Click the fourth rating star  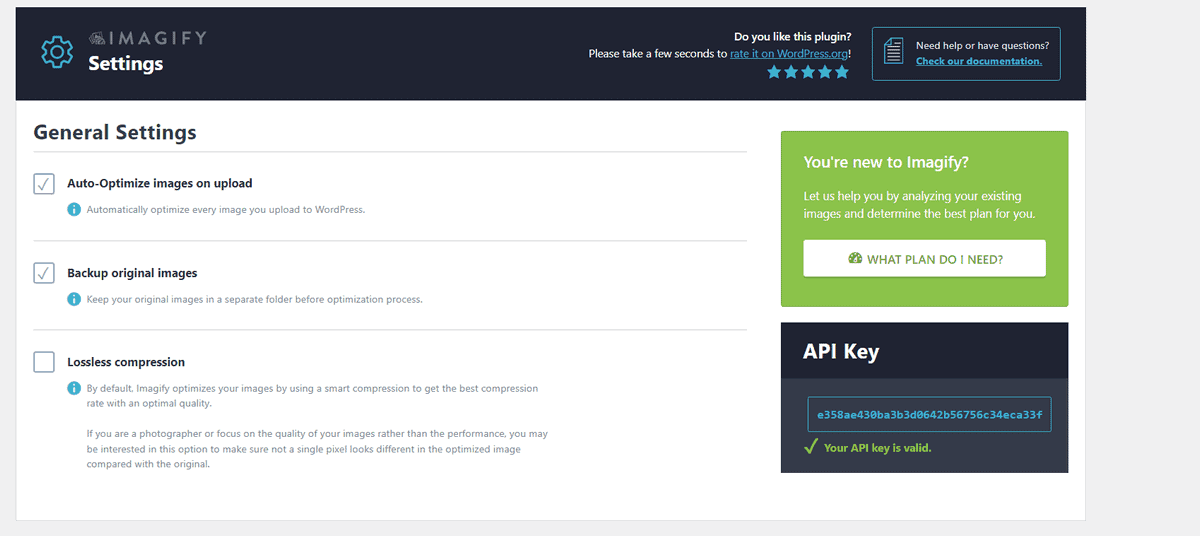[x=825, y=72]
